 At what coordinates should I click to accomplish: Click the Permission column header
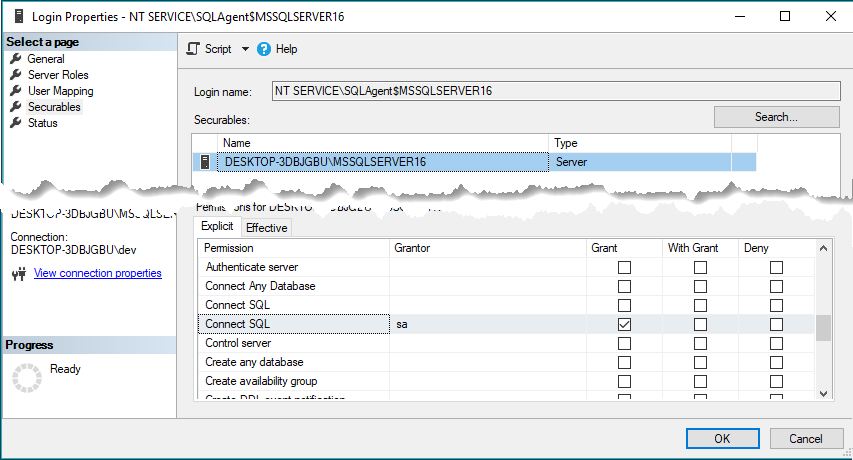click(294, 248)
